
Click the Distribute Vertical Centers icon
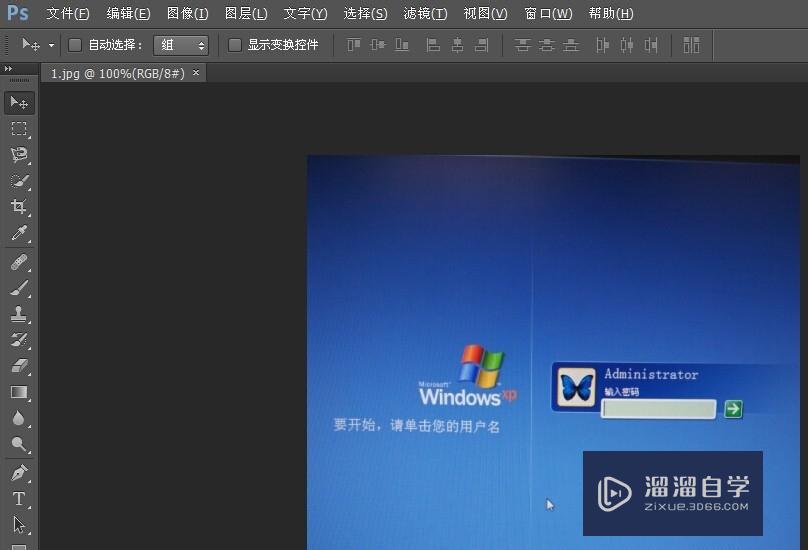(547, 45)
